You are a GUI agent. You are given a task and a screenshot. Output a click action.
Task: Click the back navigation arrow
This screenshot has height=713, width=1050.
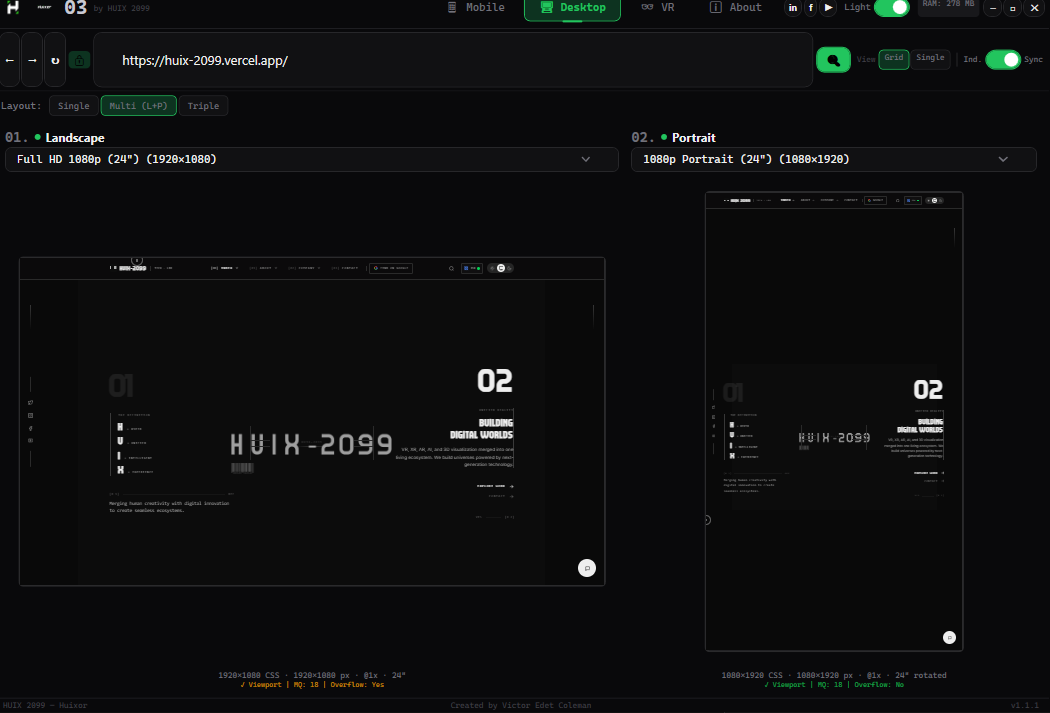click(10, 60)
